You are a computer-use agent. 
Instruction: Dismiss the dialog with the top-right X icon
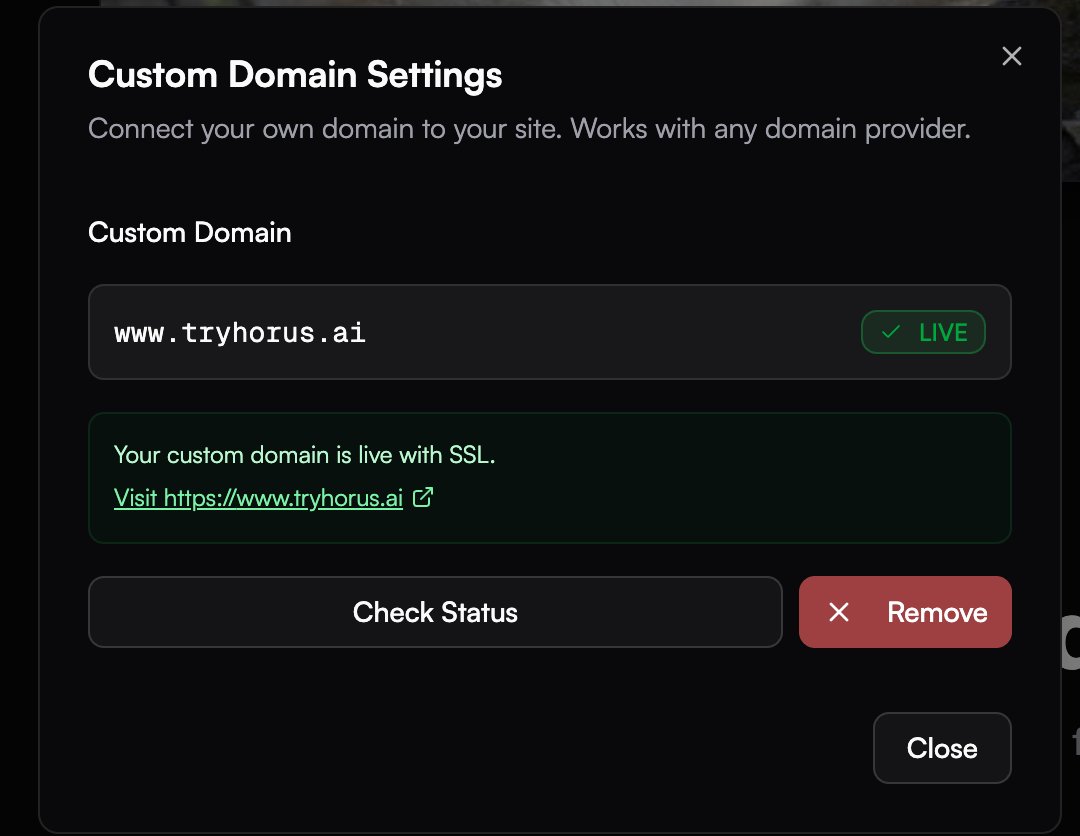coord(1011,56)
